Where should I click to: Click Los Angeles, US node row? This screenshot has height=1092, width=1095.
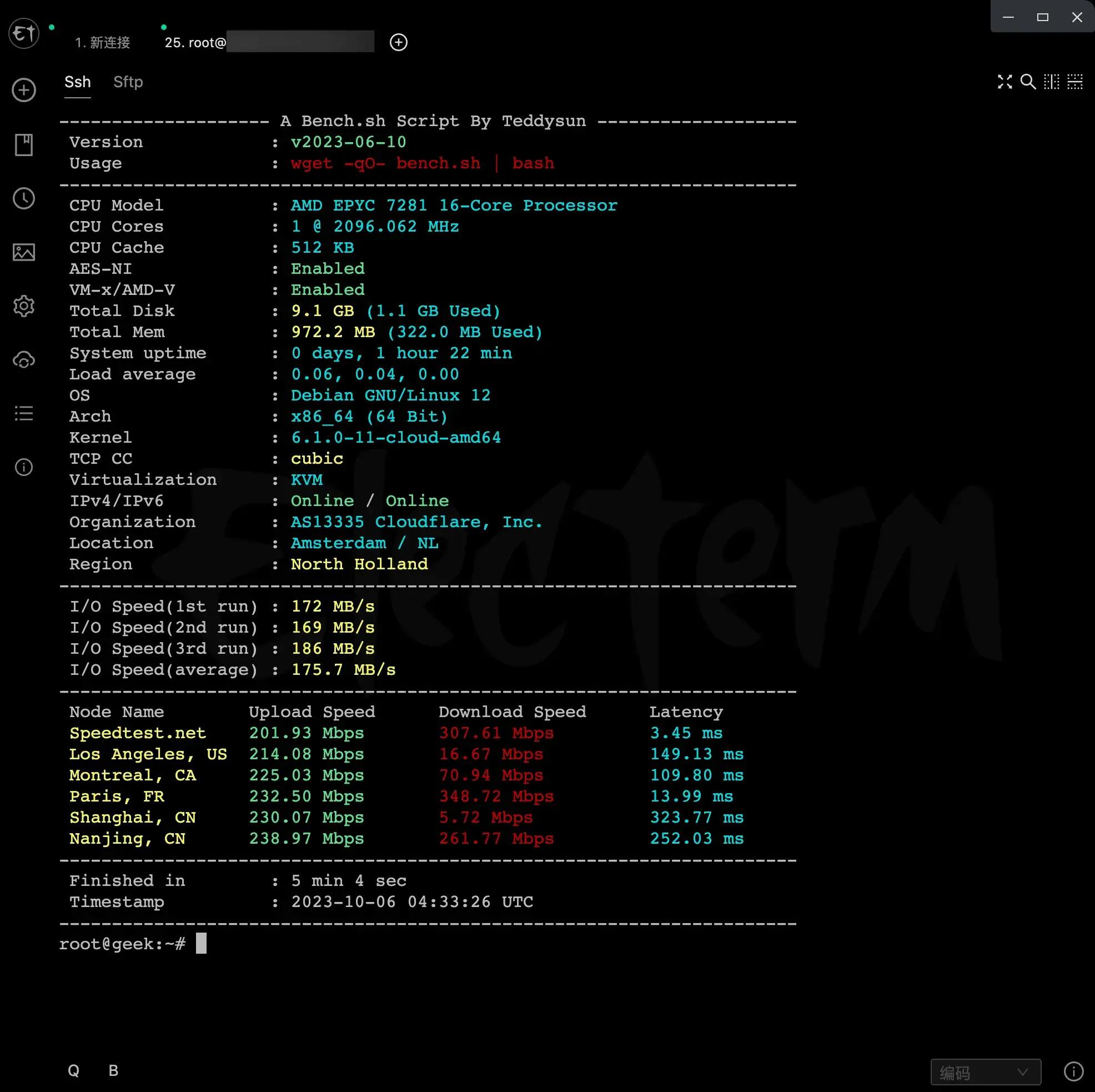tap(406, 754)
